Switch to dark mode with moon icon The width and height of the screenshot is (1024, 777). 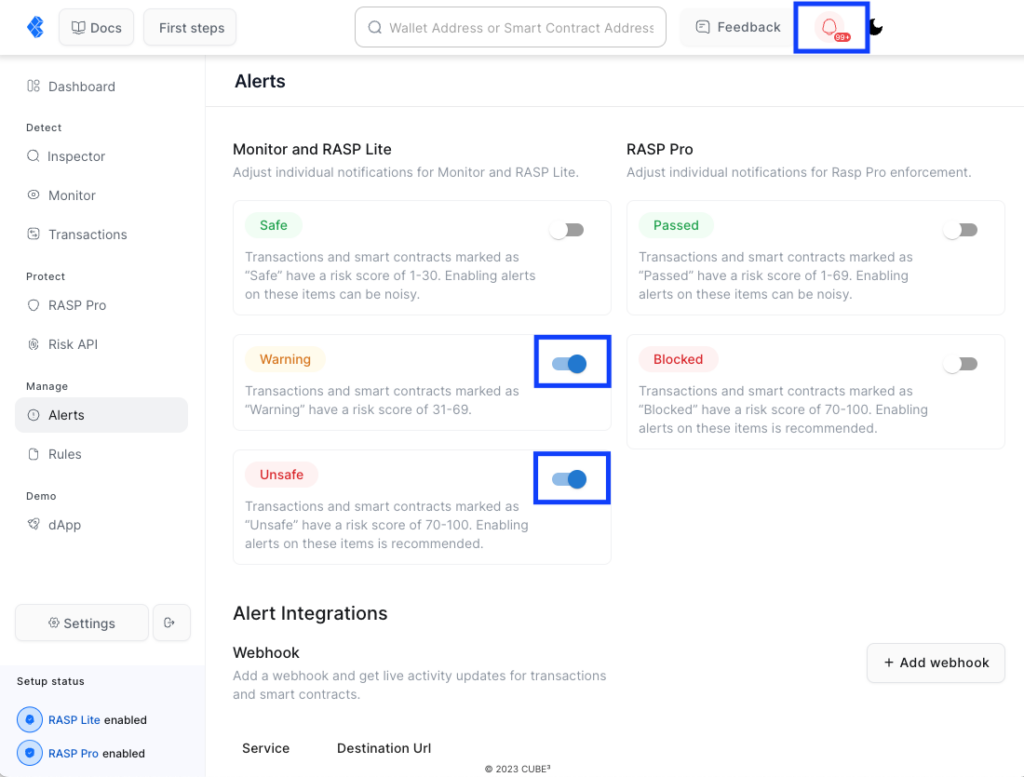876,27
